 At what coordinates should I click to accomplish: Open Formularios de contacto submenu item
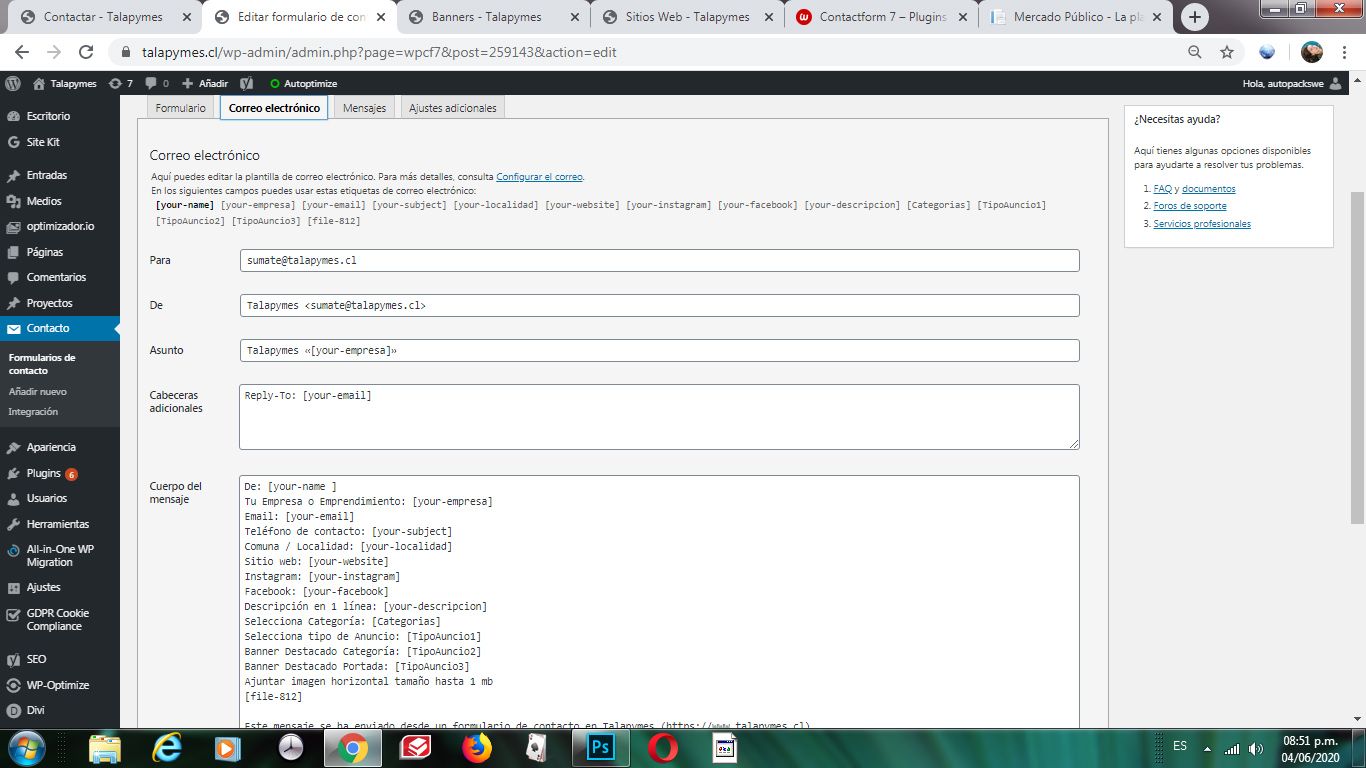(x=42, y=364)
